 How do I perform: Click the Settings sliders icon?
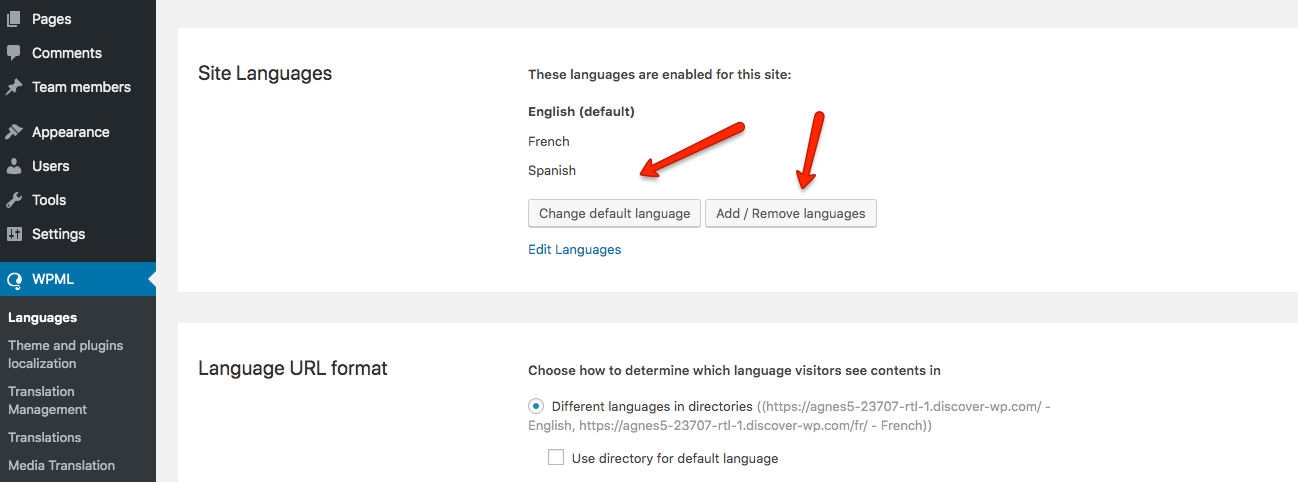[14, 234]
